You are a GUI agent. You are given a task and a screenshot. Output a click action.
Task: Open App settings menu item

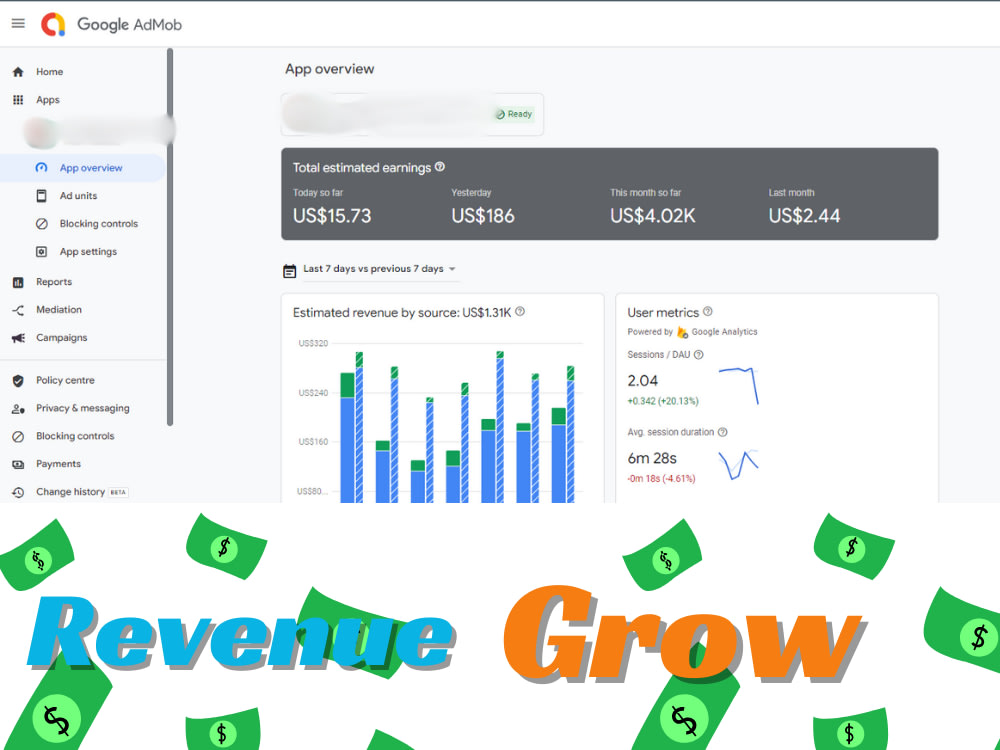[88, 252]
